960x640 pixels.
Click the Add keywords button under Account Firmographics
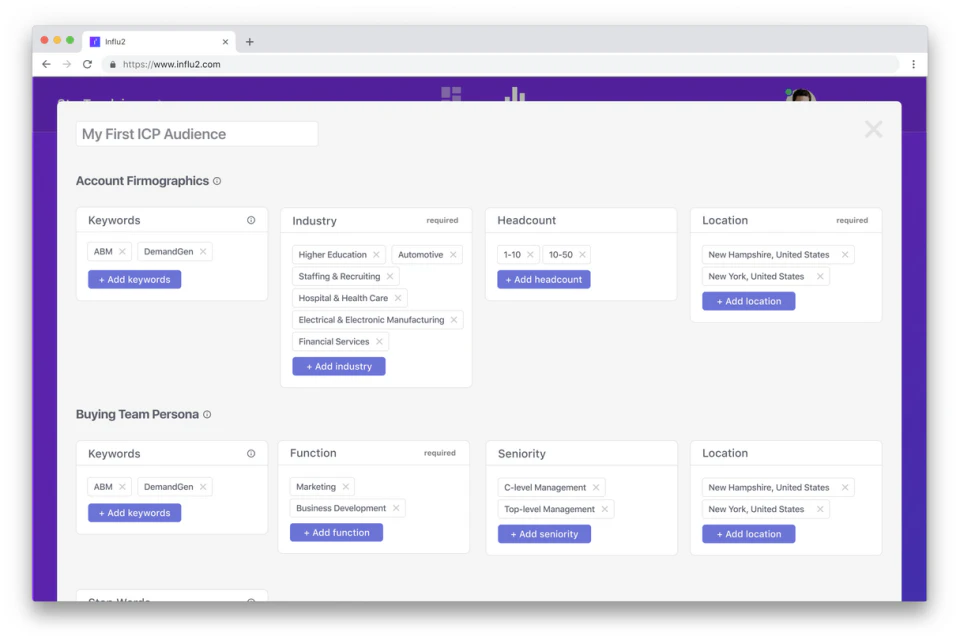[134, 279]
